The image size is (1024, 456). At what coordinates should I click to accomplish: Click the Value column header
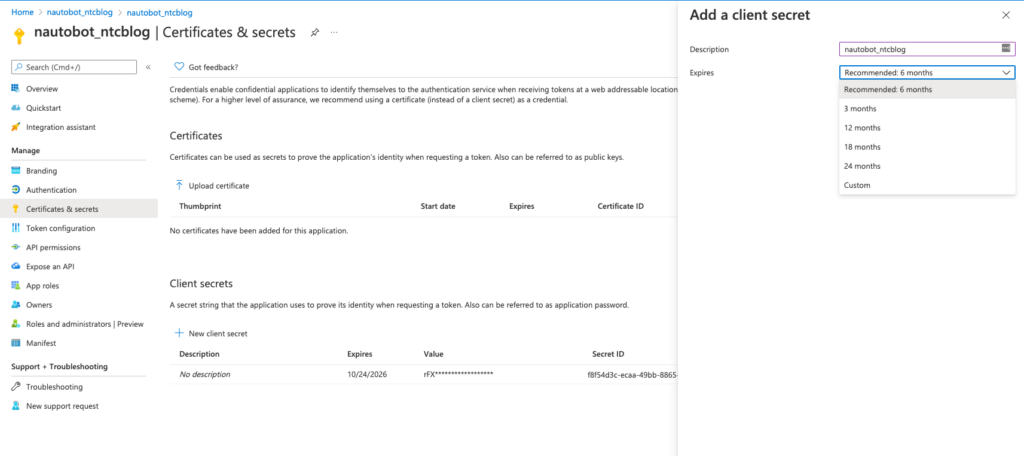434,354
